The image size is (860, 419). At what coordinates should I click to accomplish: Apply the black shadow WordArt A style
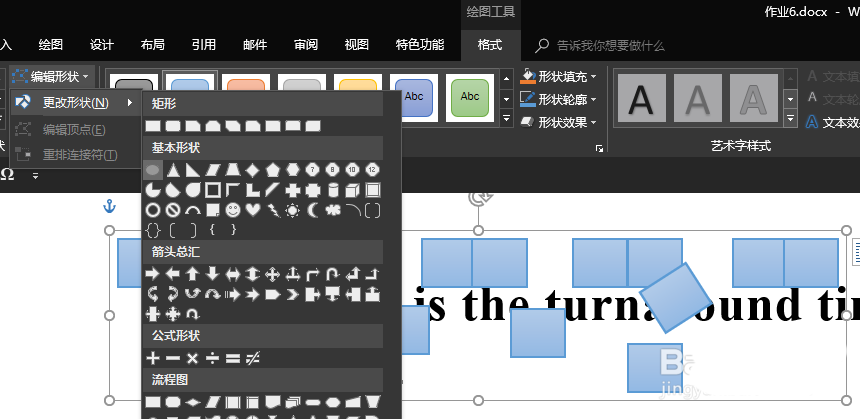tap(641, 98)
